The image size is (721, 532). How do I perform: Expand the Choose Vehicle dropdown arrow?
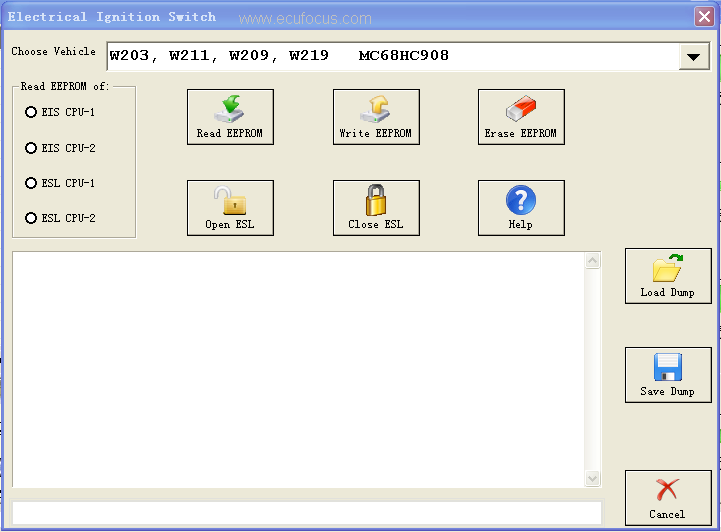point(694,57)
